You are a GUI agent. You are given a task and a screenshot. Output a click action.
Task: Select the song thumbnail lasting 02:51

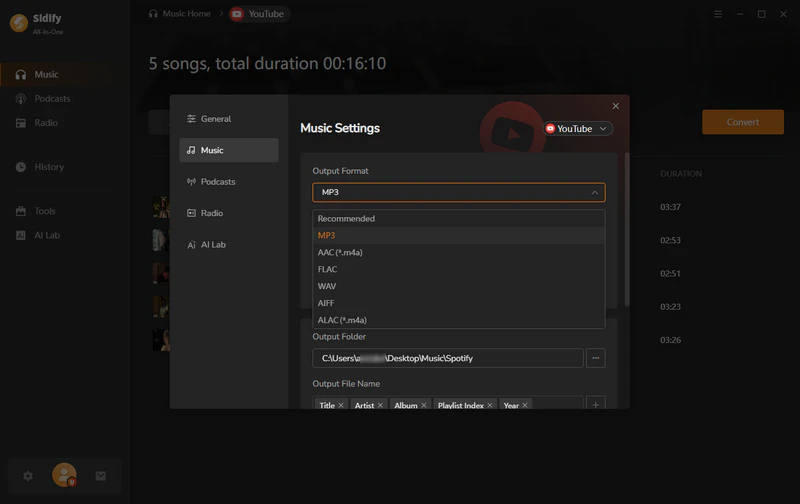coord(161,273)
